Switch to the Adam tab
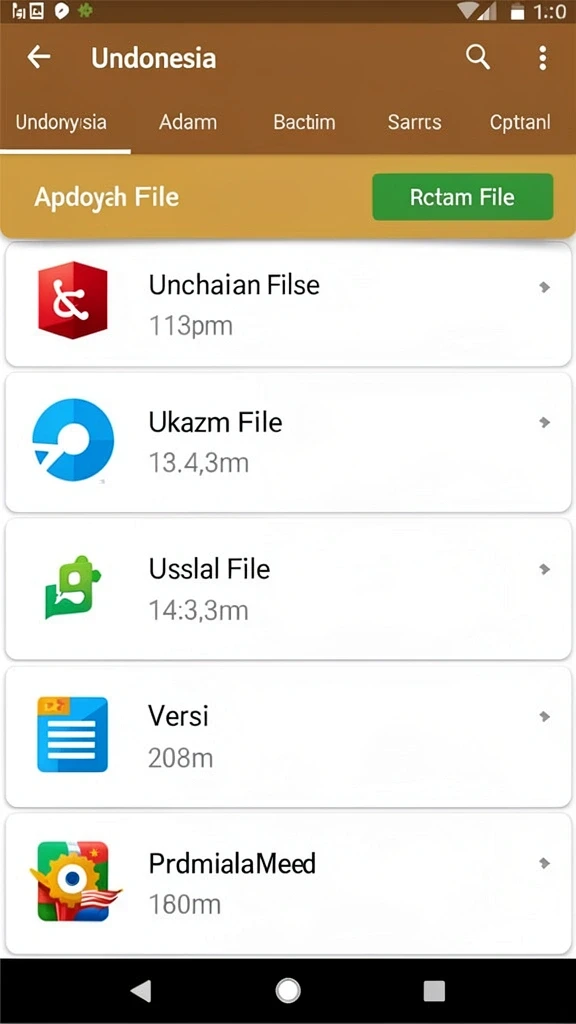 [x=188, y=122]
